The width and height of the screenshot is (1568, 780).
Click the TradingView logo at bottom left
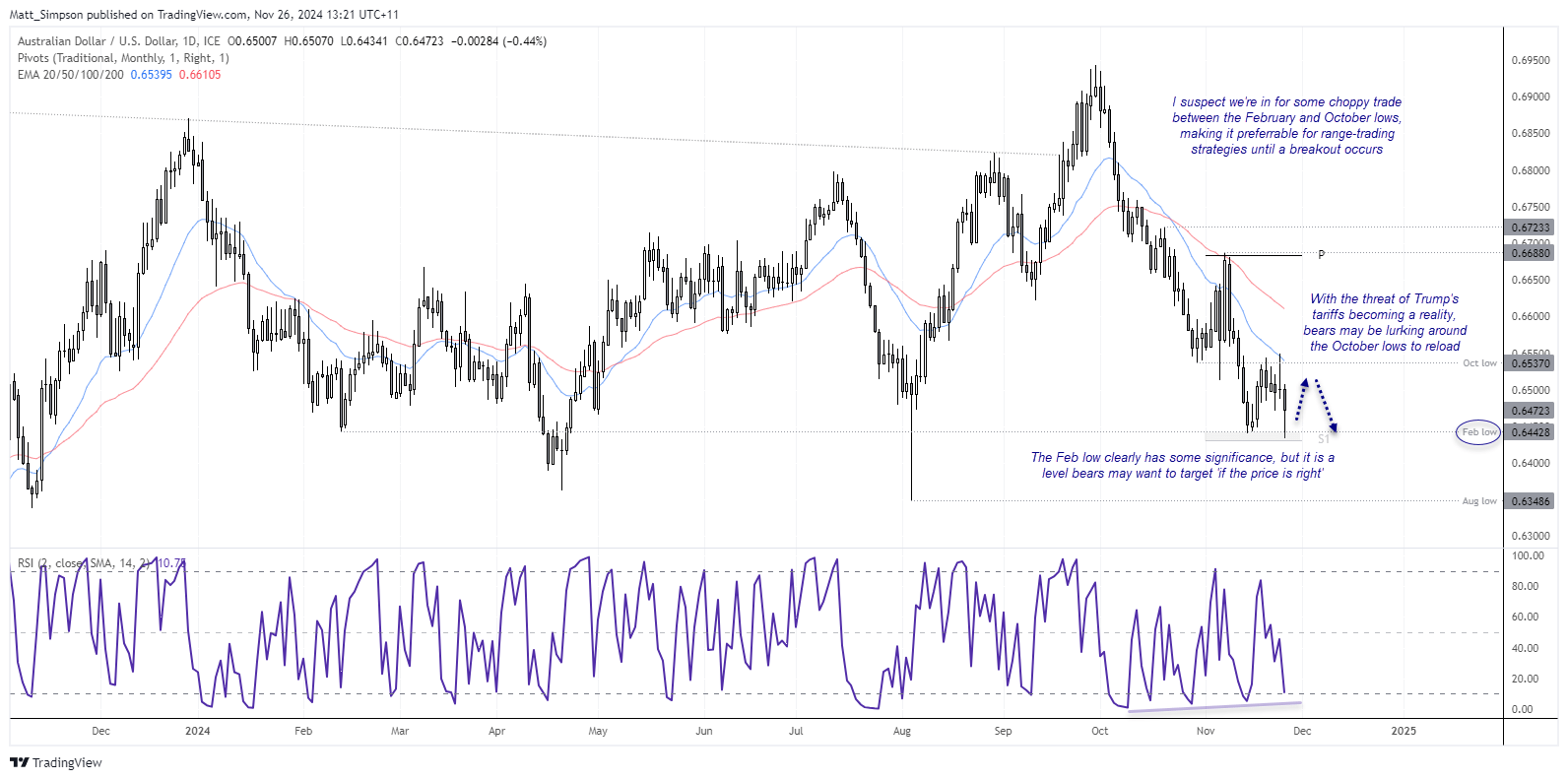click(56, 762)
